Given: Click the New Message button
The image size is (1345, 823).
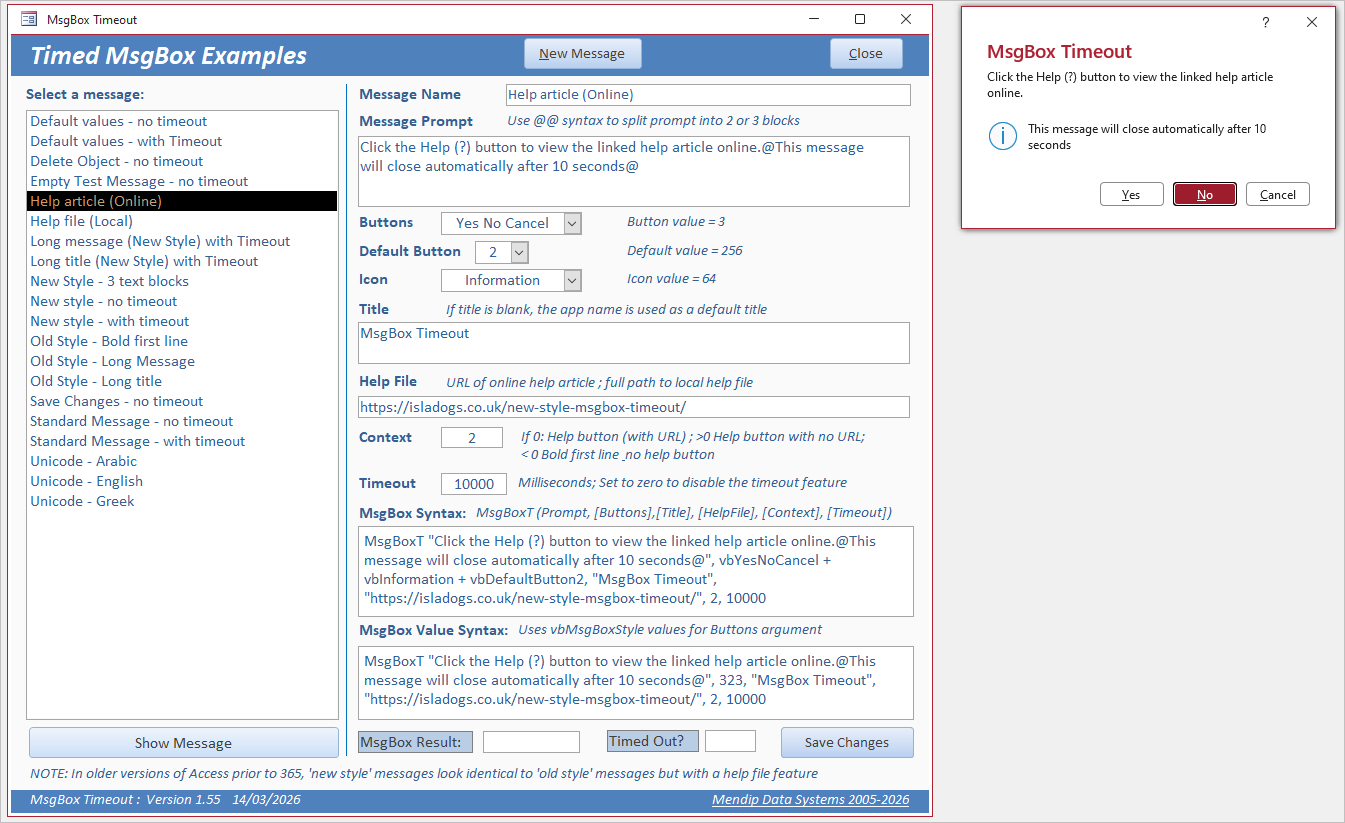Looking at the screenshot, I should click(582, 54).
